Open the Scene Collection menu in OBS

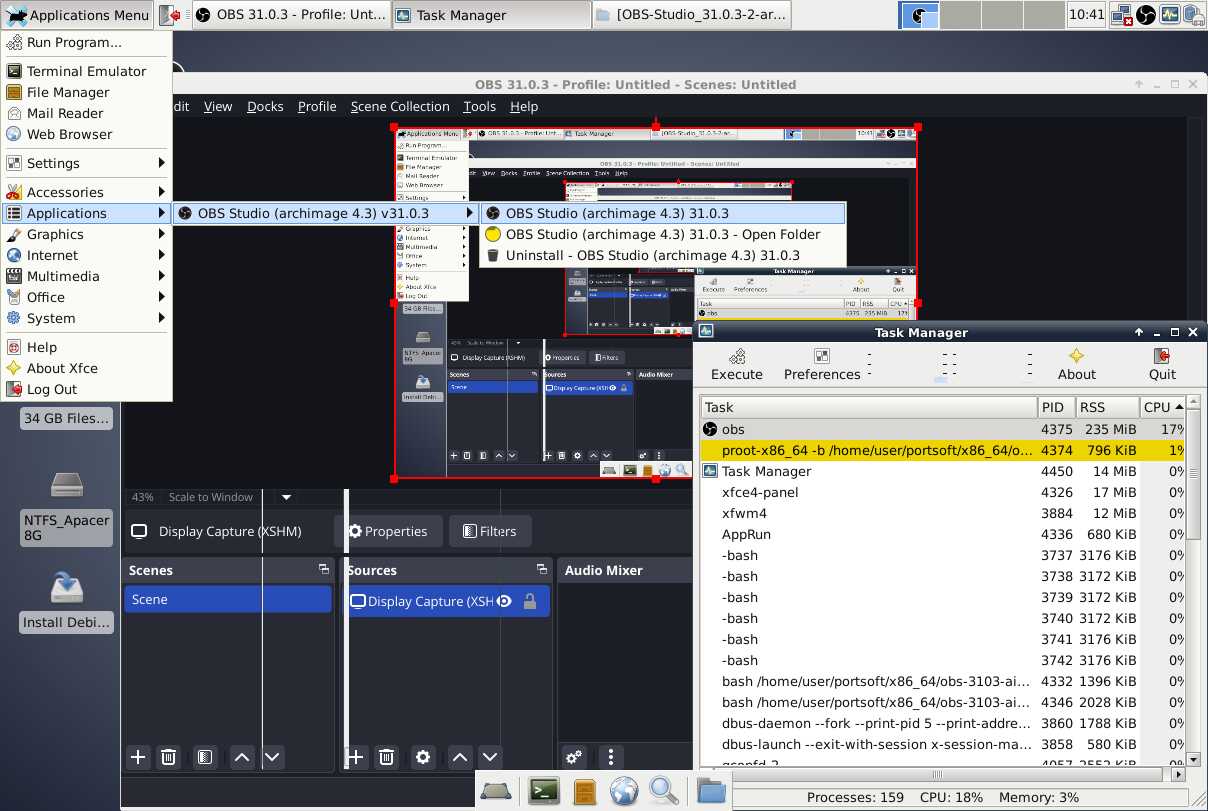click(400, 106)
